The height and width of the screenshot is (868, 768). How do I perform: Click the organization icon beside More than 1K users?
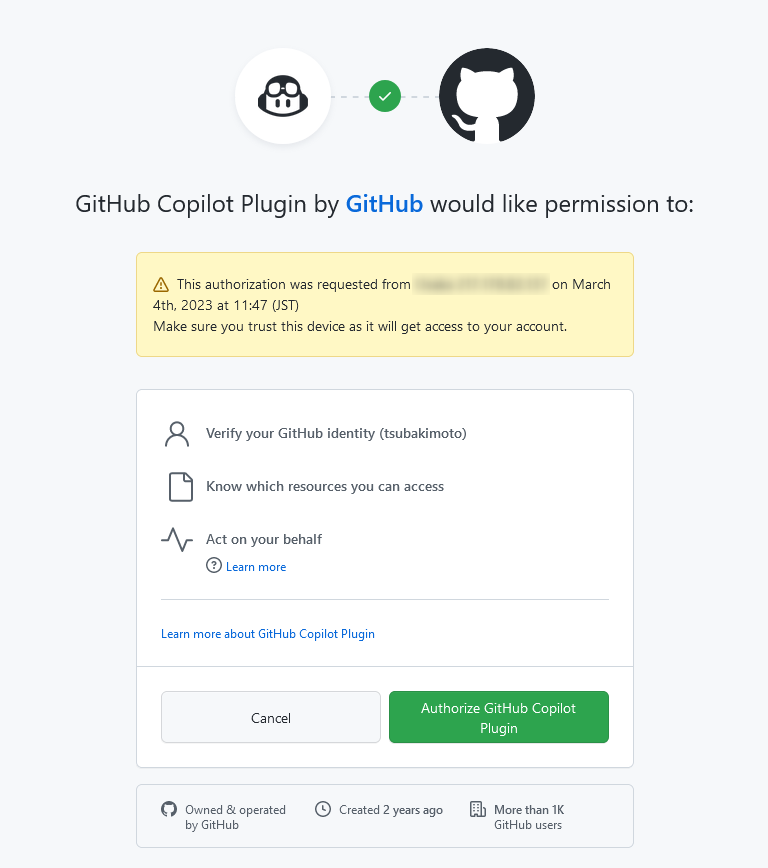pos(478,810)
